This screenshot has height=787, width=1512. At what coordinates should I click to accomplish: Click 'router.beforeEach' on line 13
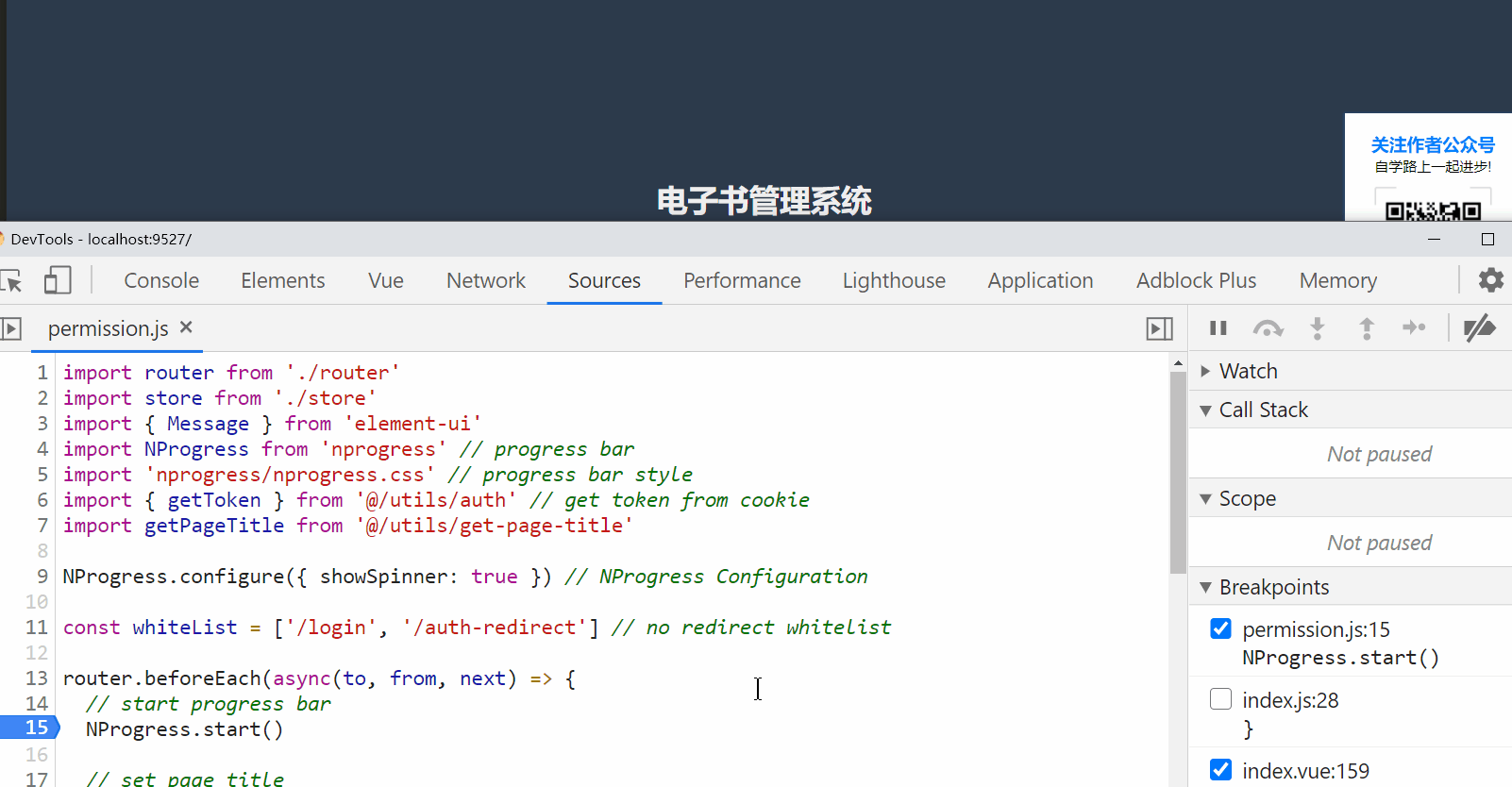161,678
